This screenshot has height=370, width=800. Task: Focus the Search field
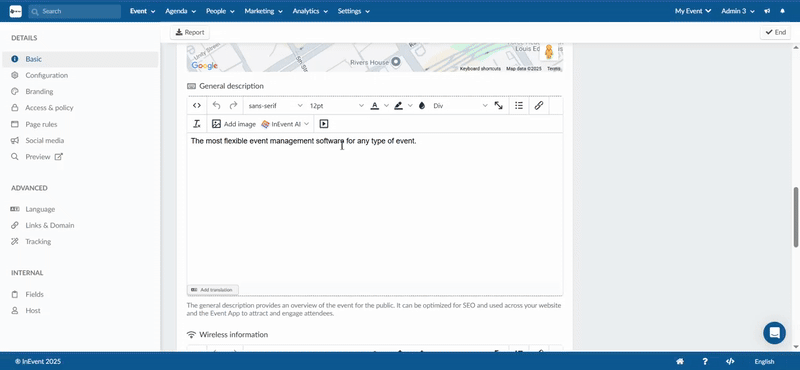74,11
